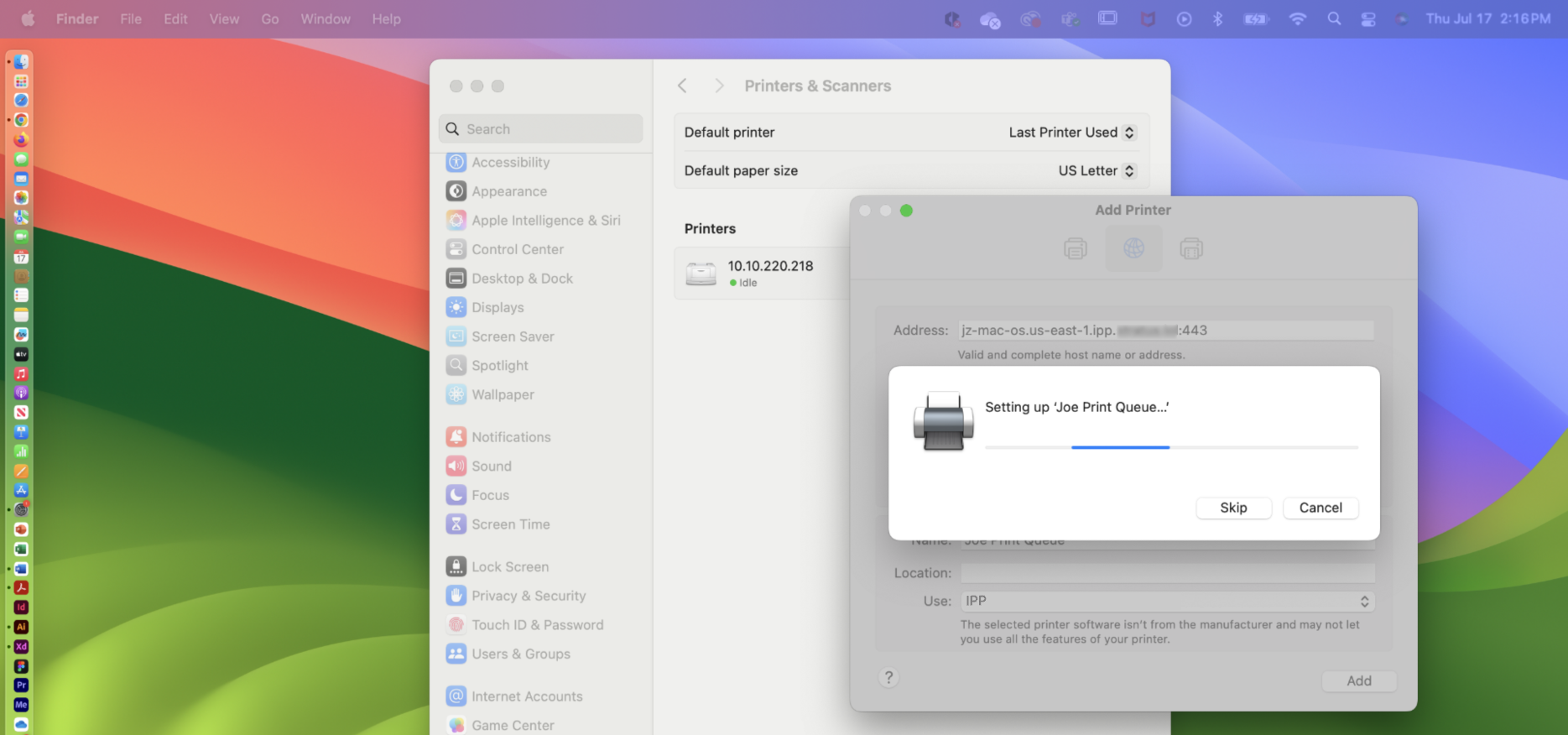Screen dimensions: 1568x735
Task: Select the IP globe tab in Add Printer
Action: click(1133, 248)
